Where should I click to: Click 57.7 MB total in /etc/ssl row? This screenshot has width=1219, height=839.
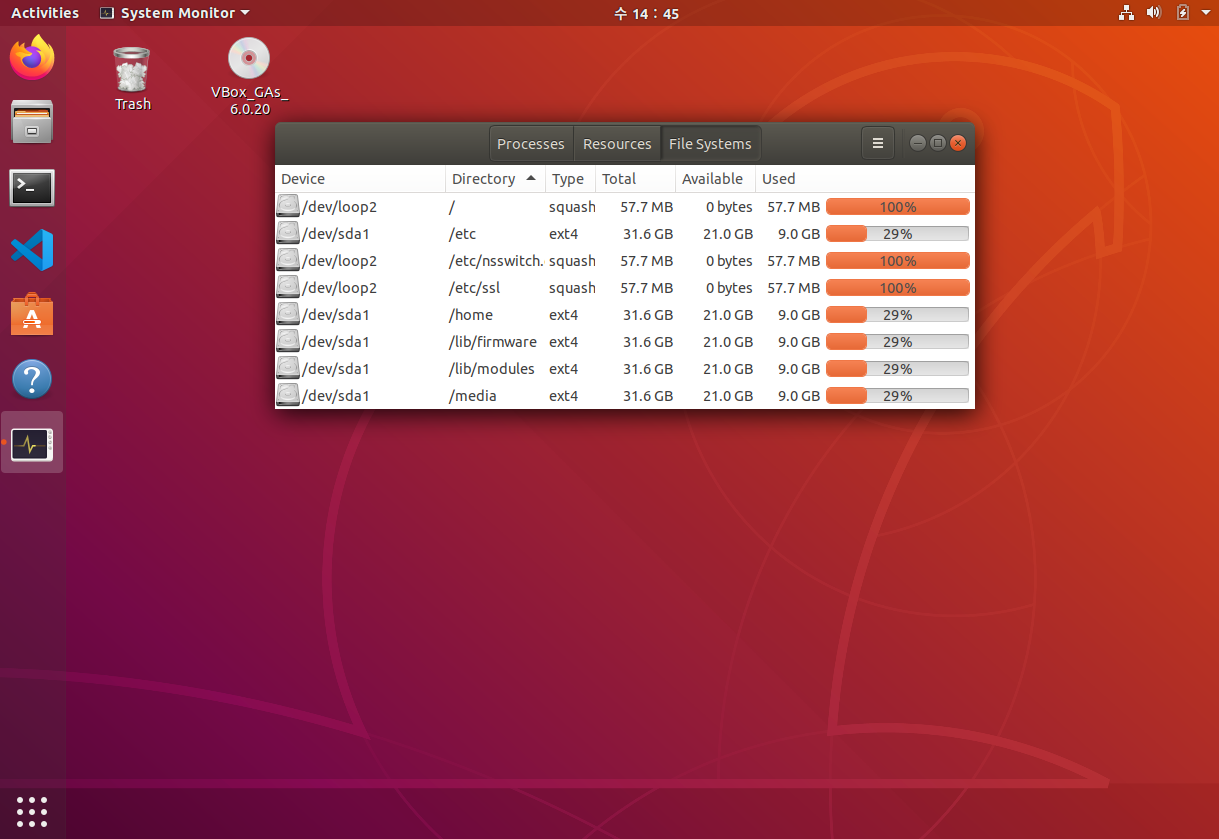click(647, 288)
